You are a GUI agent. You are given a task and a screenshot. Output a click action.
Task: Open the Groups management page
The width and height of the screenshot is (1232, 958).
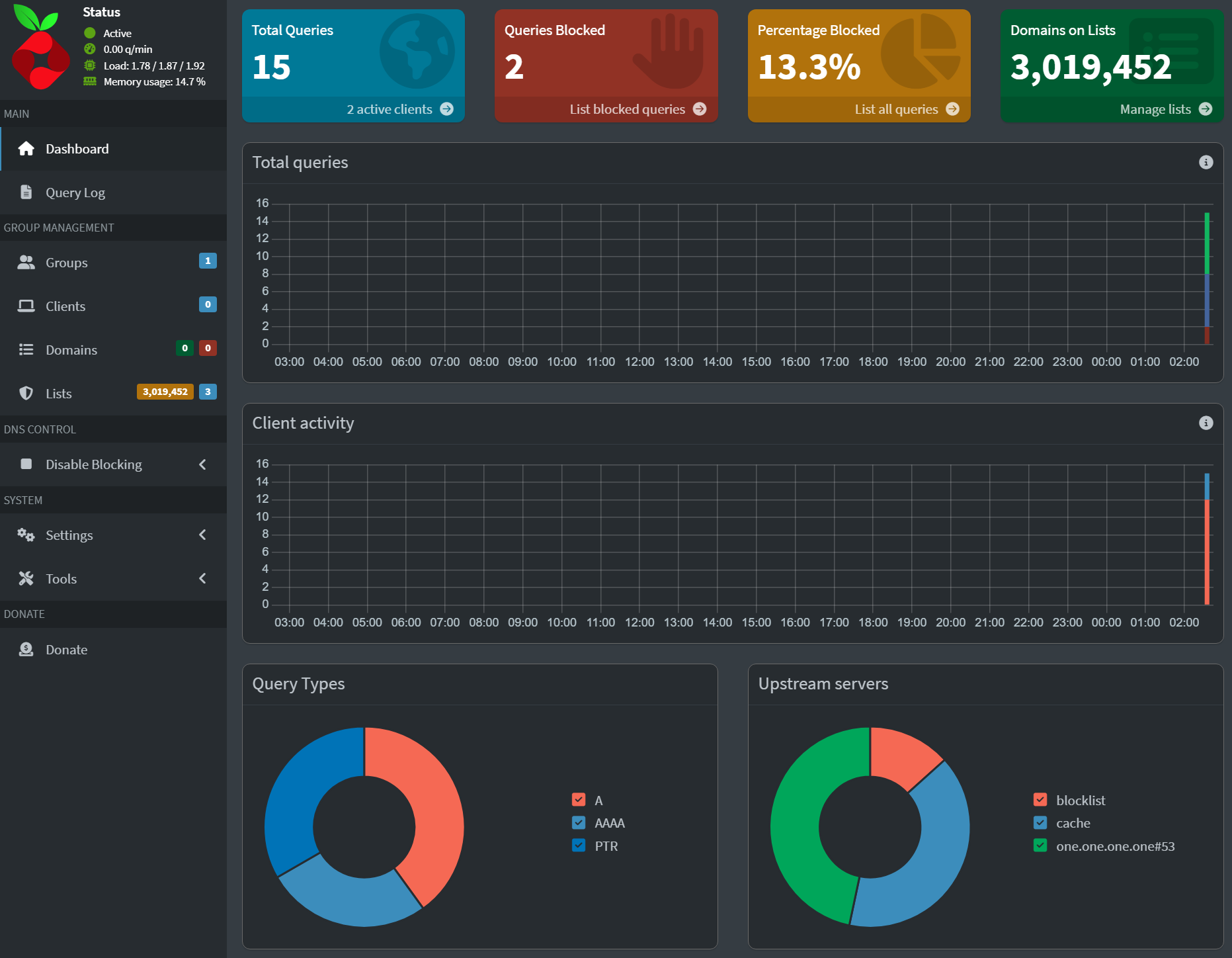click(114, 263)
